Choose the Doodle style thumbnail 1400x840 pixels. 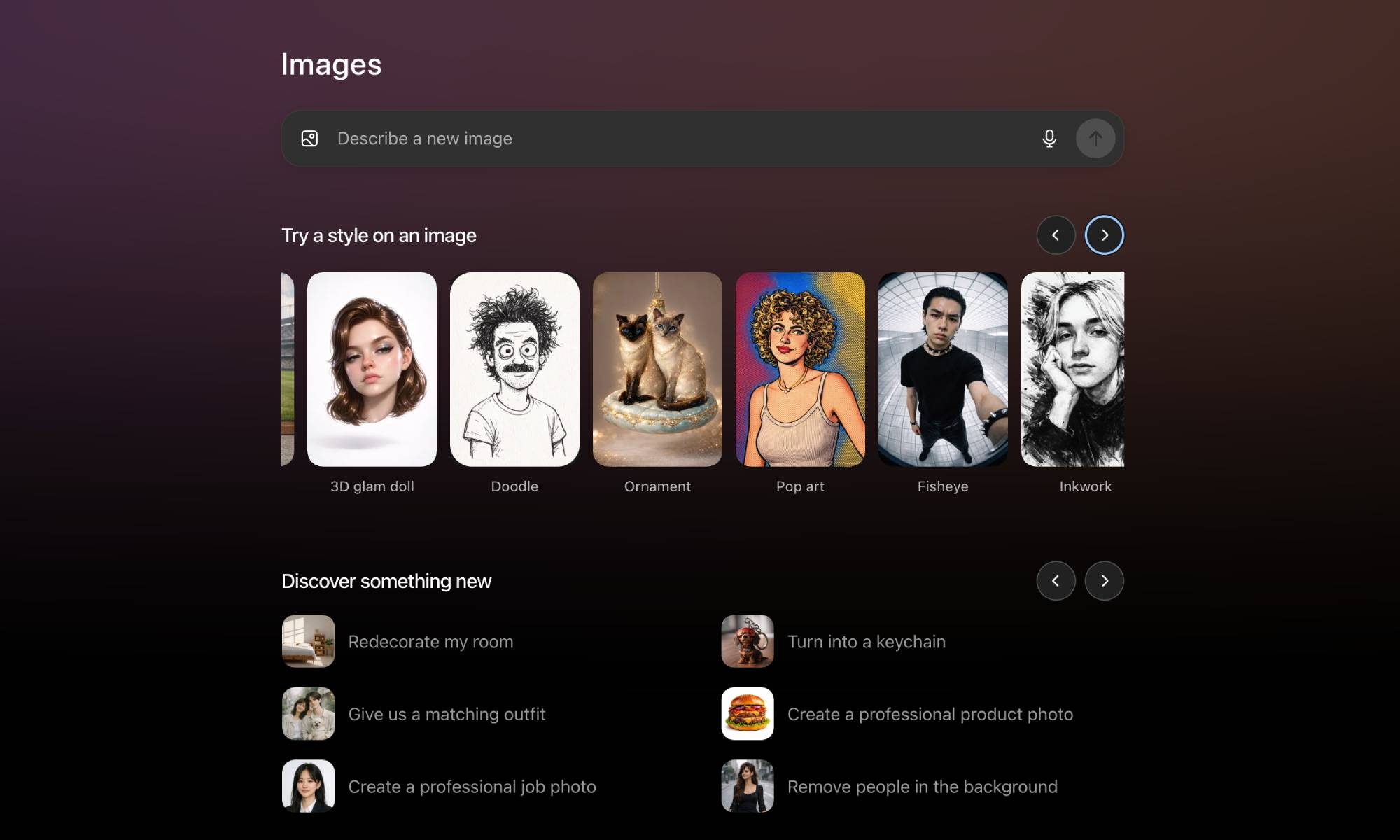(x=514, y=370)
